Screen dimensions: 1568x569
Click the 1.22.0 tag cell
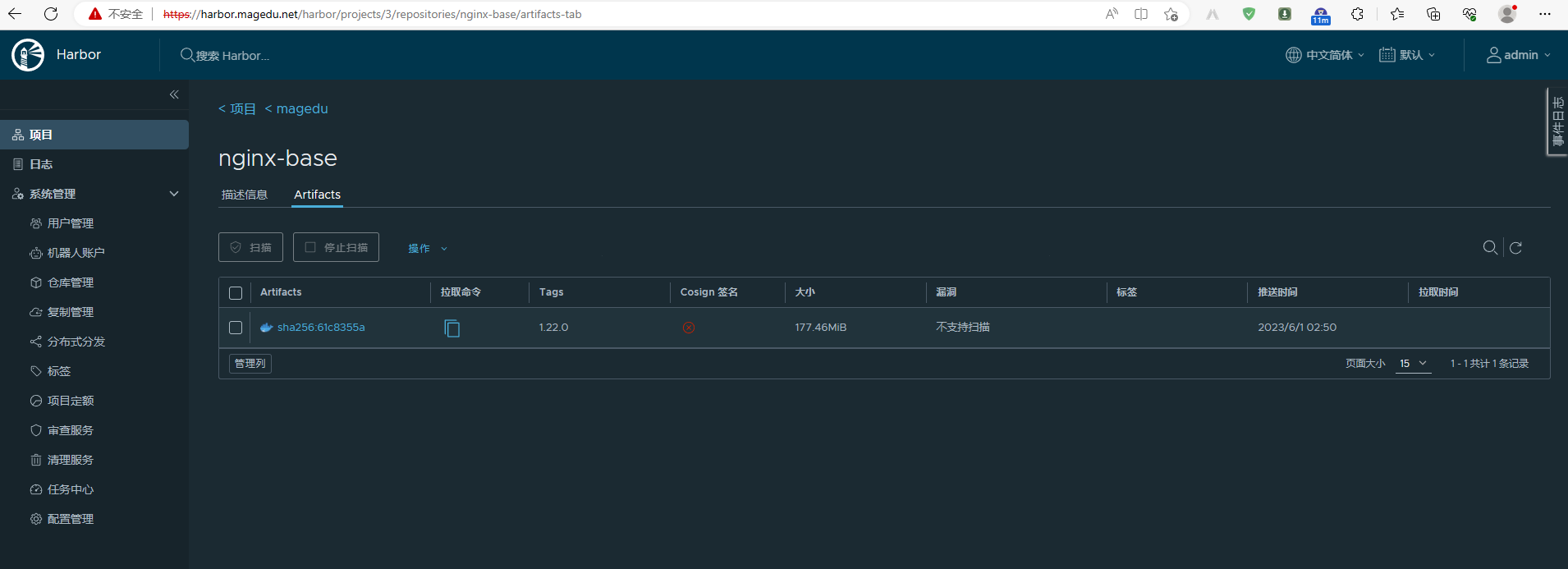(553, 328)
